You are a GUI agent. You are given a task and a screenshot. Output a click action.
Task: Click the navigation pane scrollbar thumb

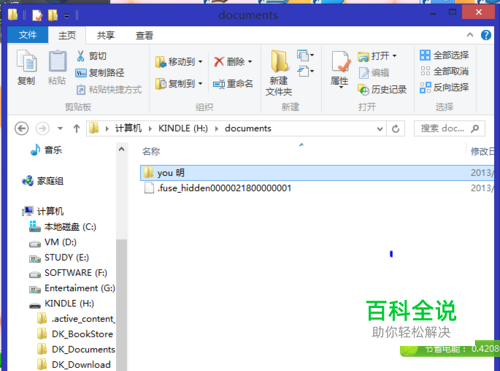click(x=121, y=305)
